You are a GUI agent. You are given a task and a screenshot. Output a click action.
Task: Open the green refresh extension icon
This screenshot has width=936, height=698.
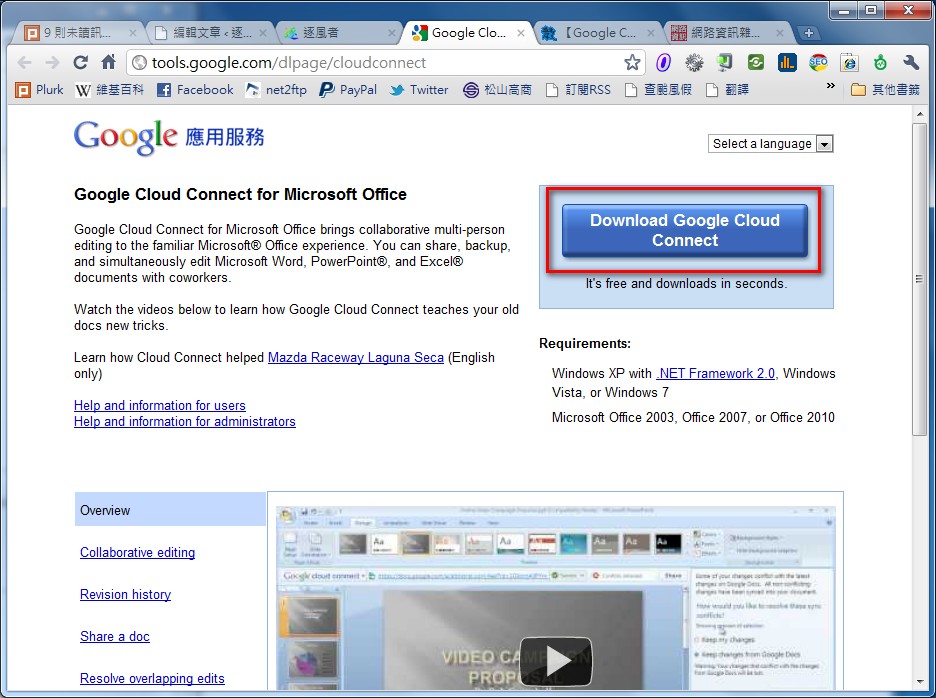(756, 62)
